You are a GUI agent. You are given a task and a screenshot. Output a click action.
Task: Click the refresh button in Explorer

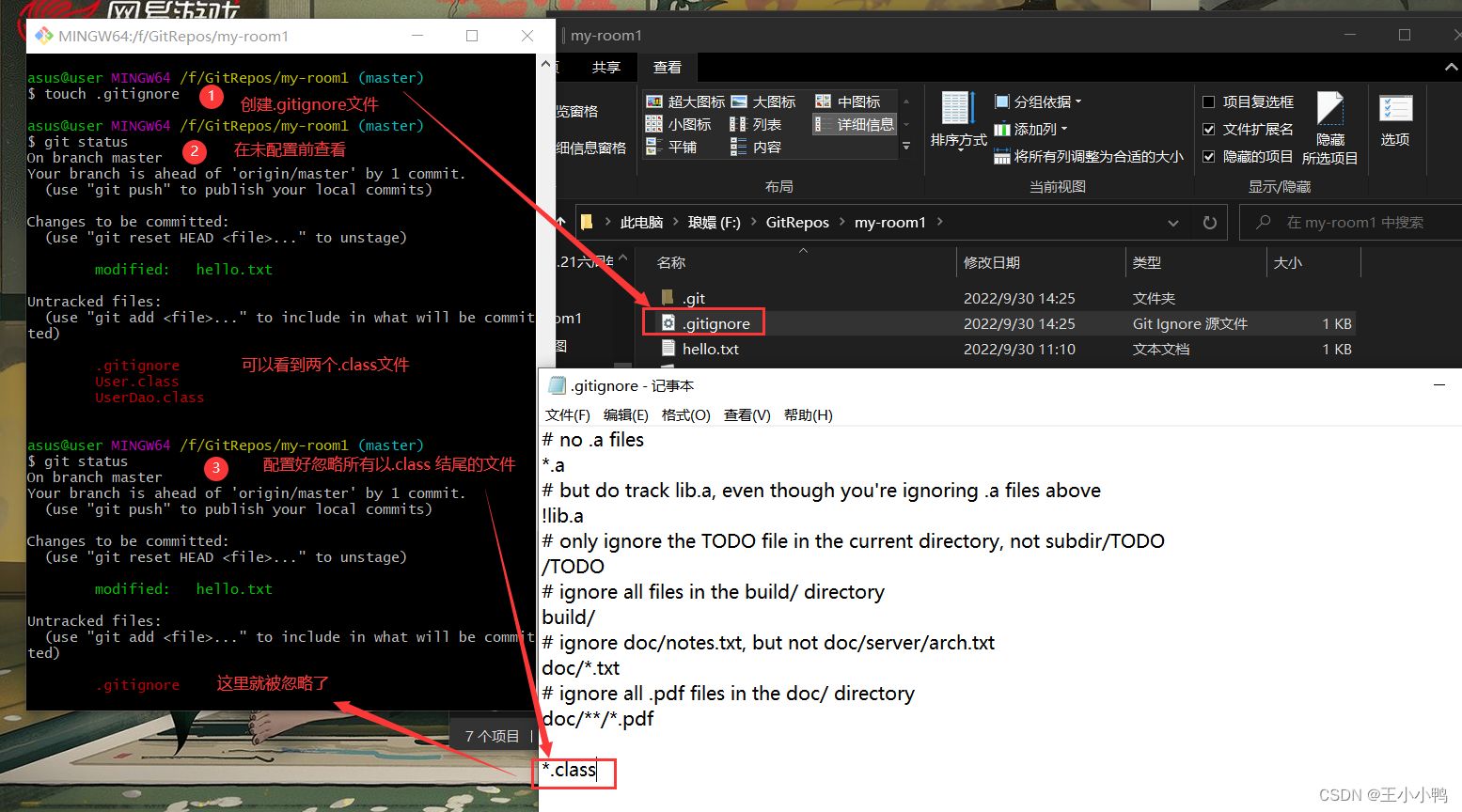[x=1212, y=222]
